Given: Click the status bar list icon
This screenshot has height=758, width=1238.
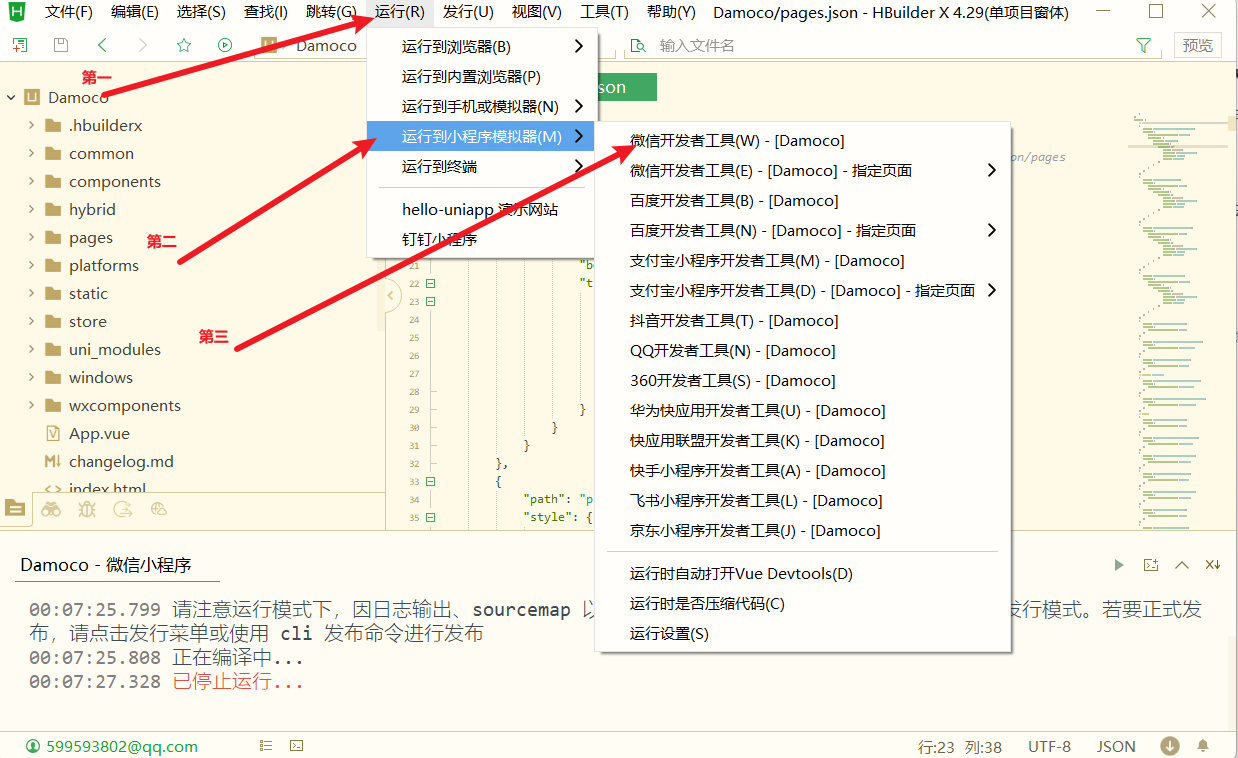Looking at the screenshot, I should pyautogui.click(x=266, y=746).
